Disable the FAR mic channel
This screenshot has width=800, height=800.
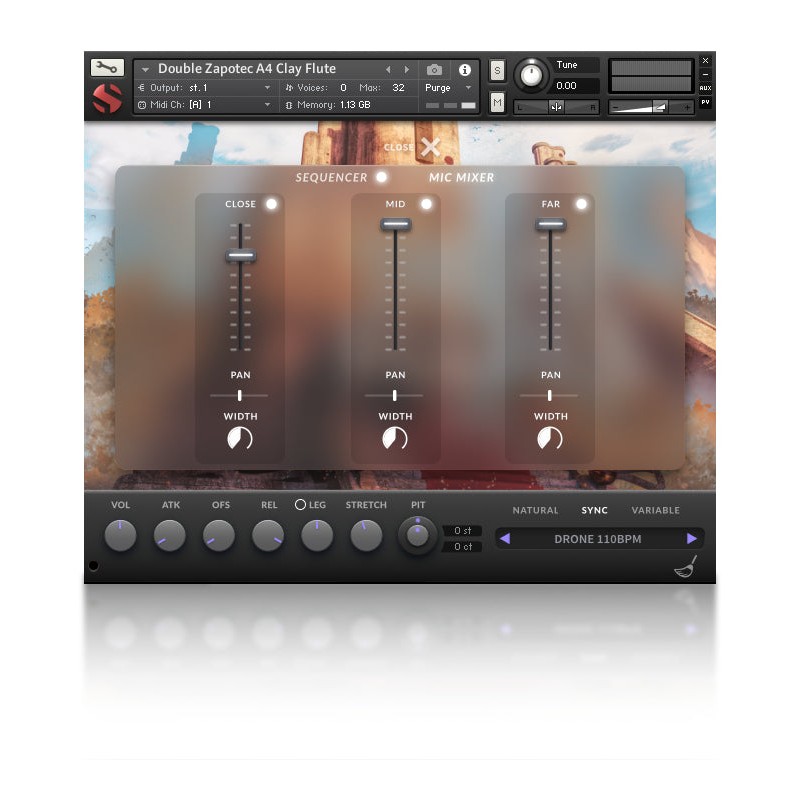(581, 204)
